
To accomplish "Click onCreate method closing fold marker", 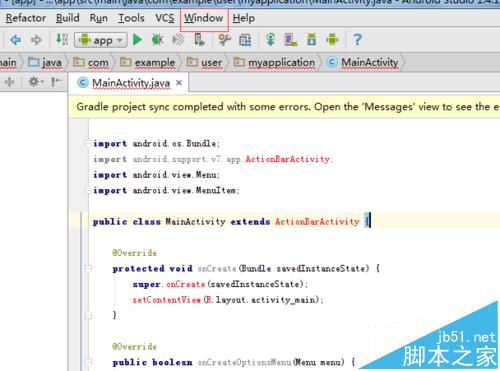I will (x=88, y=315).
